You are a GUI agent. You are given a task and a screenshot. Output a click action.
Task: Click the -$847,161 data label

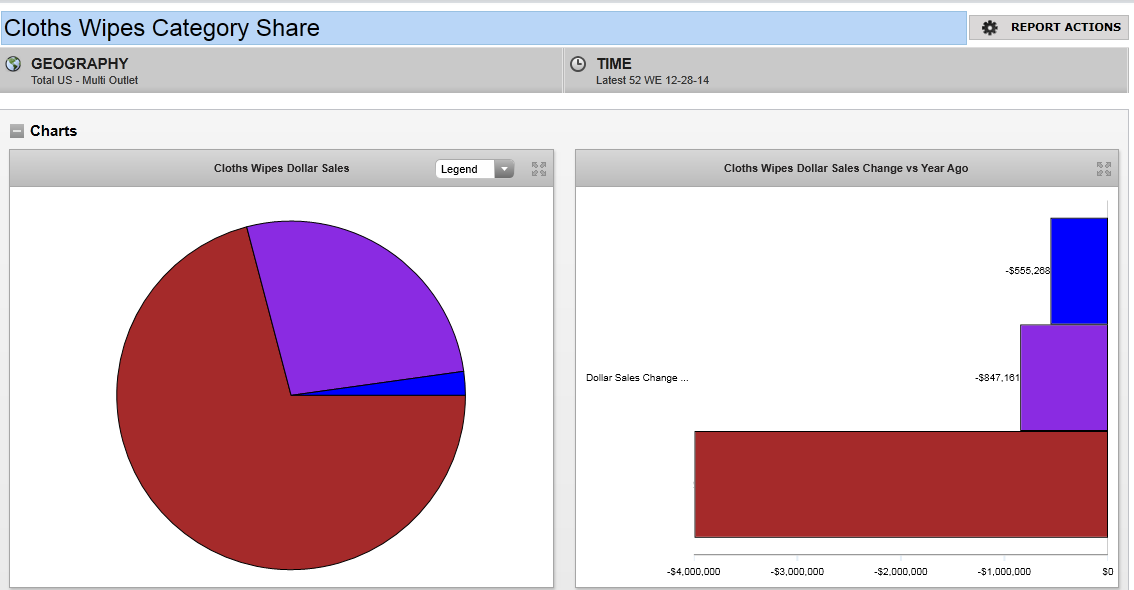tap(997, 378)
